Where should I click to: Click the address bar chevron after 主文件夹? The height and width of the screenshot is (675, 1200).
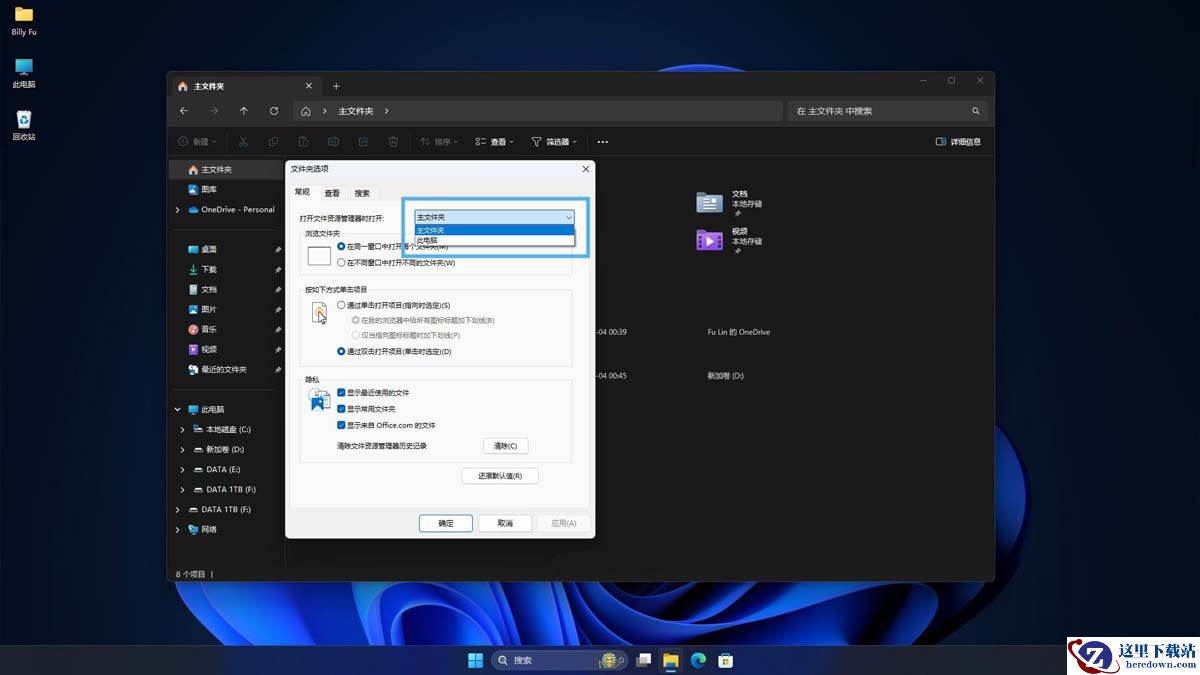pos(386,111)
